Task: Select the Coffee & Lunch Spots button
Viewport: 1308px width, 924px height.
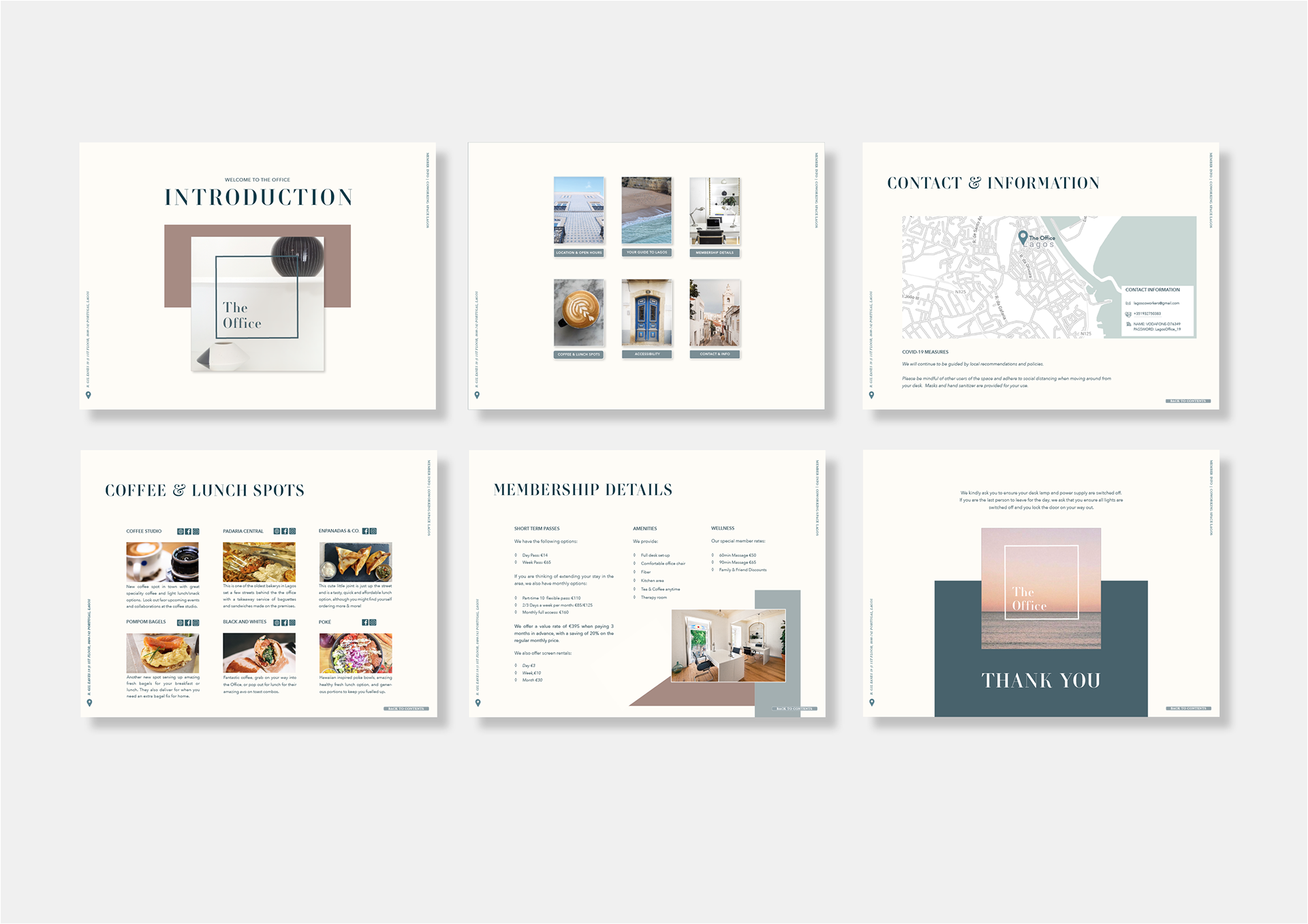Action: pyautogui.click(x=578, y=354)
